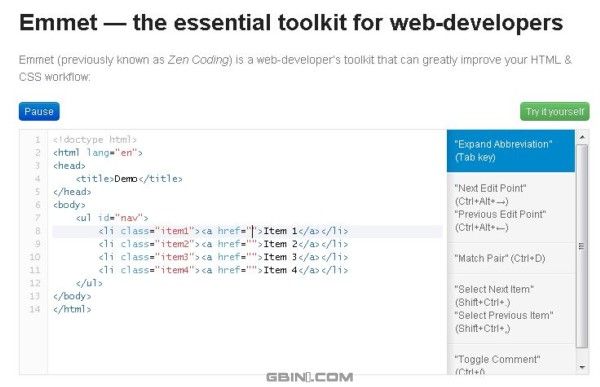Click the sidebar scrollbar up arrow

(582, 137)
